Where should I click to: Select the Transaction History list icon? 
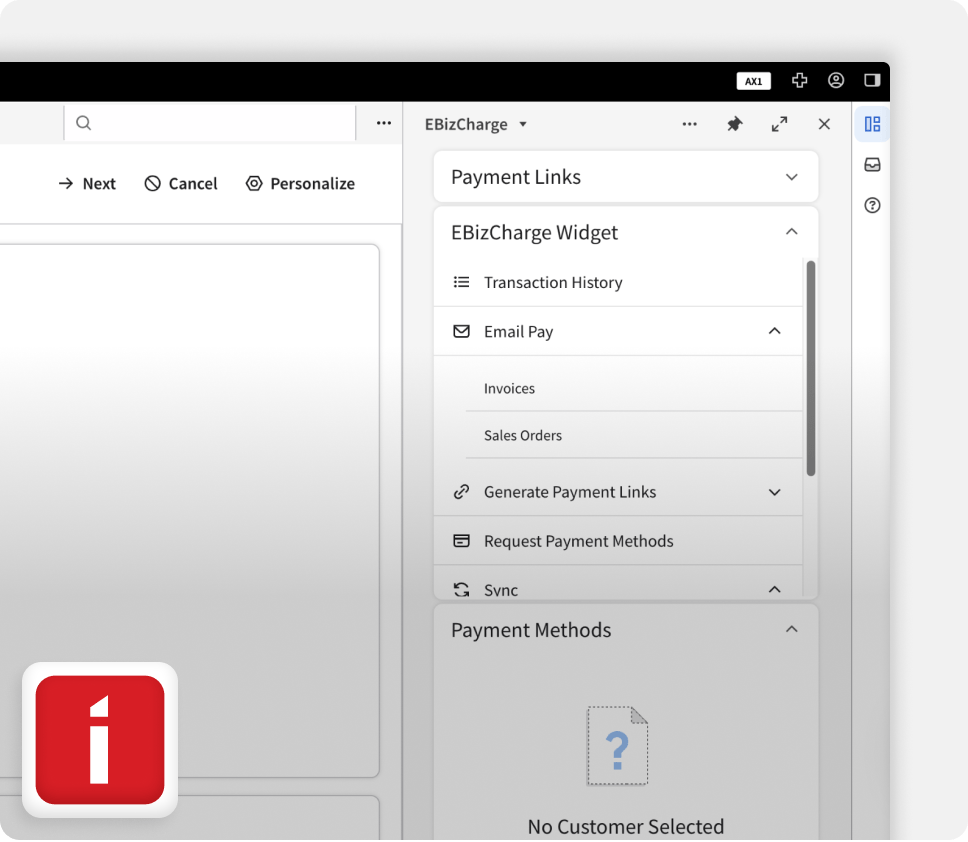coord(461,282)
